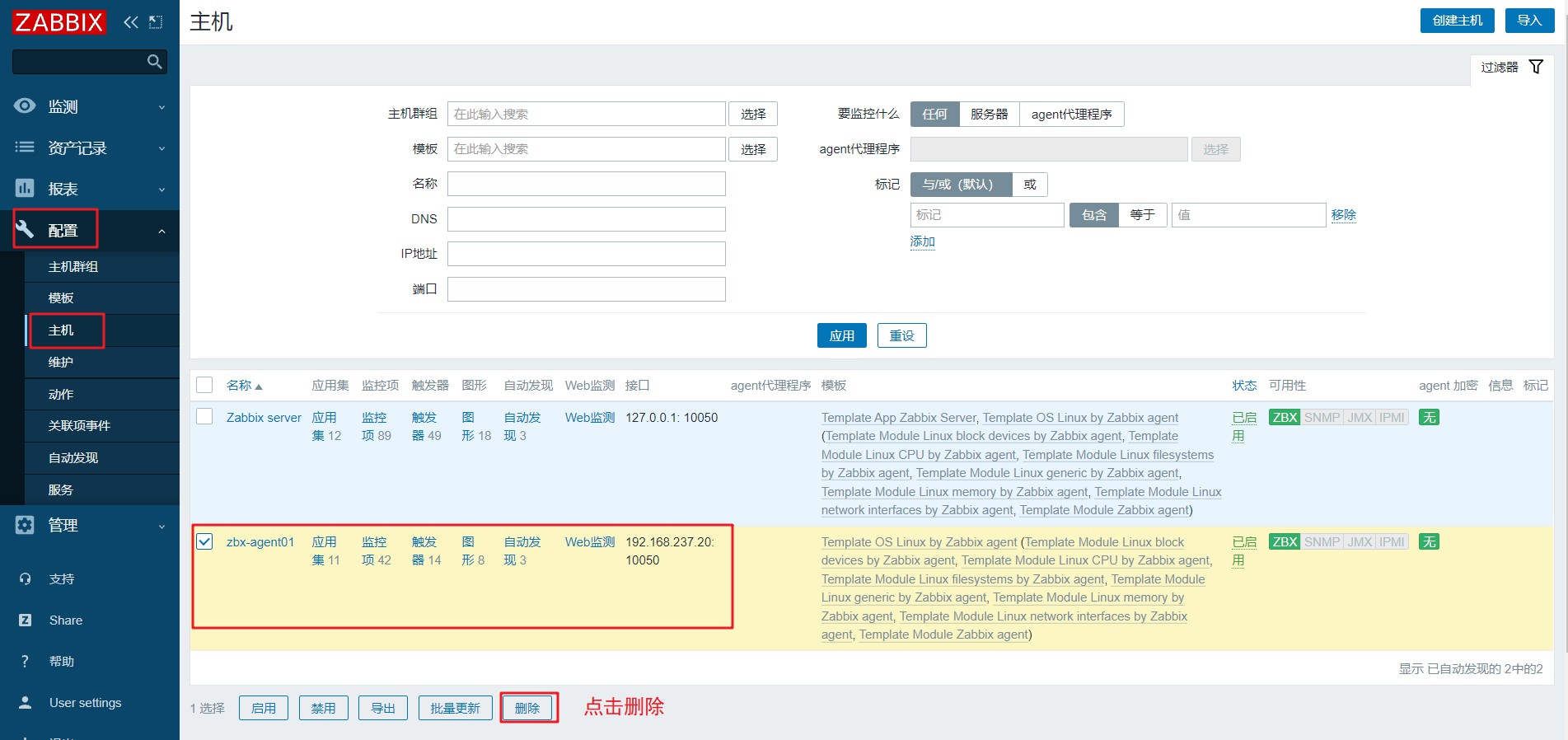
Task: Click ZBX availability badge for Zabbix server
Action: (1285, 418)
